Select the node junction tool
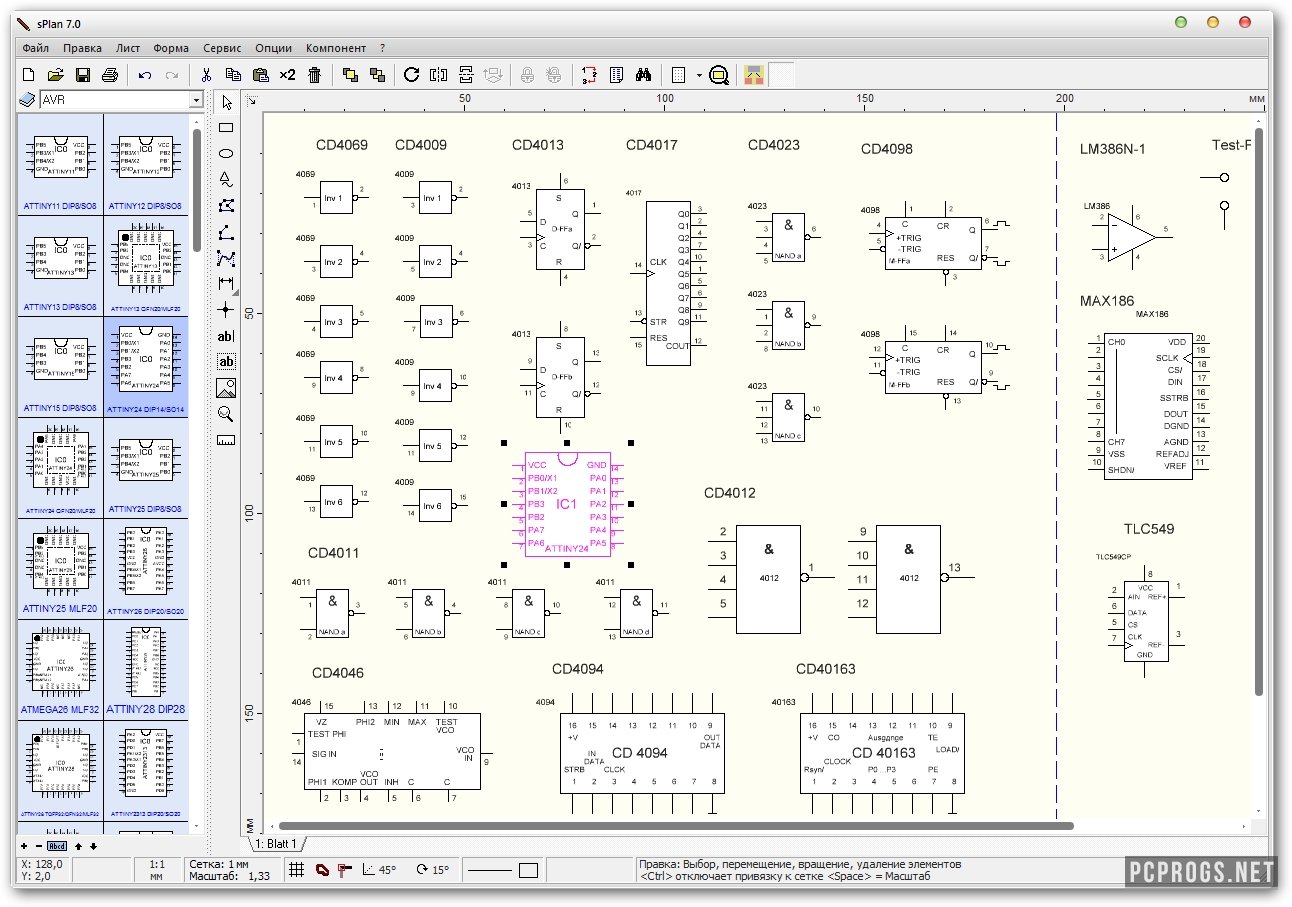1292x907 pixels. pyautogui.click(x=226, y=310)
